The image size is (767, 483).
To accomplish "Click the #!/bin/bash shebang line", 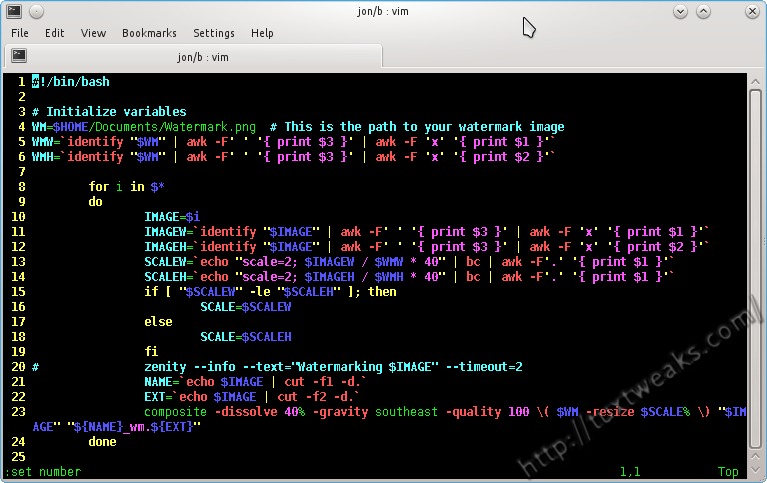I will (71, 82).
